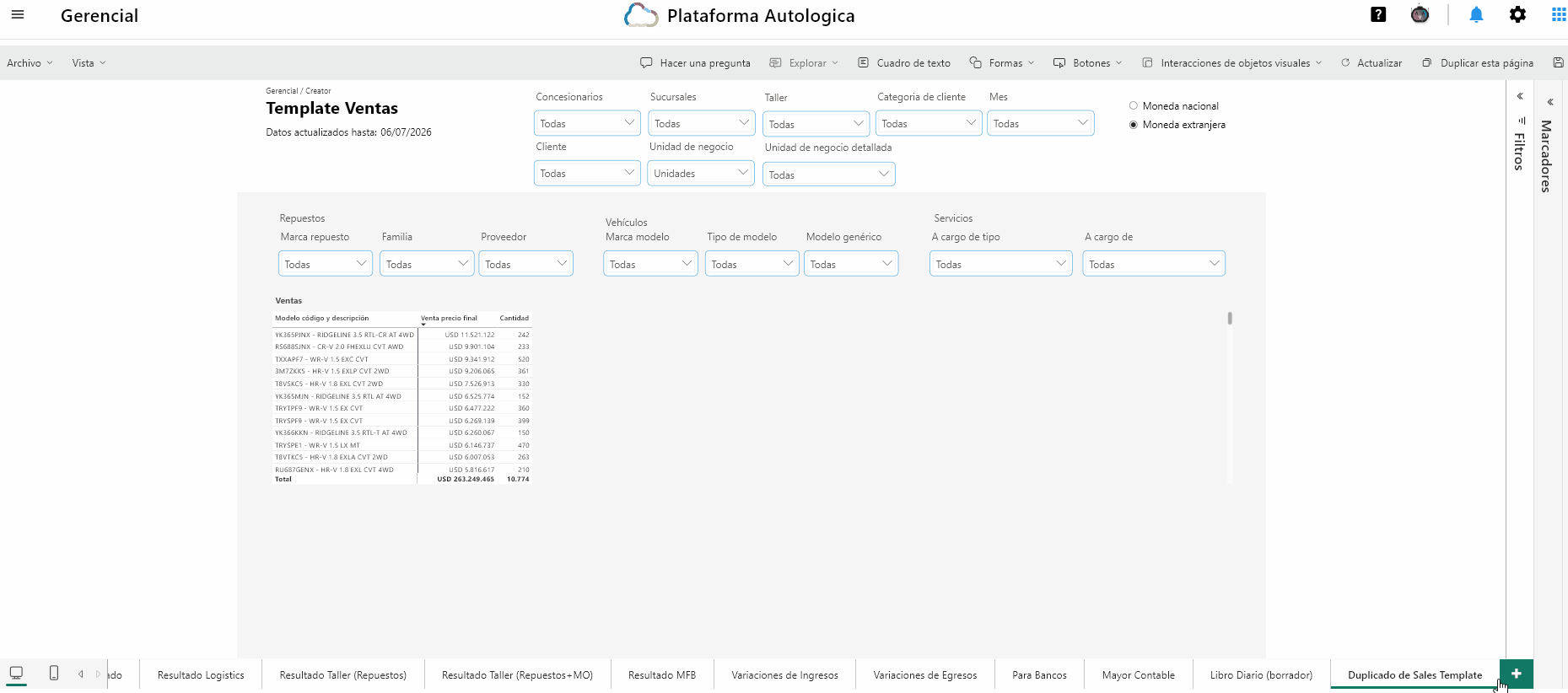Switch to Mayor Contable tab
Viewport: 1568px width, 693px height.
coord(1138,674)
